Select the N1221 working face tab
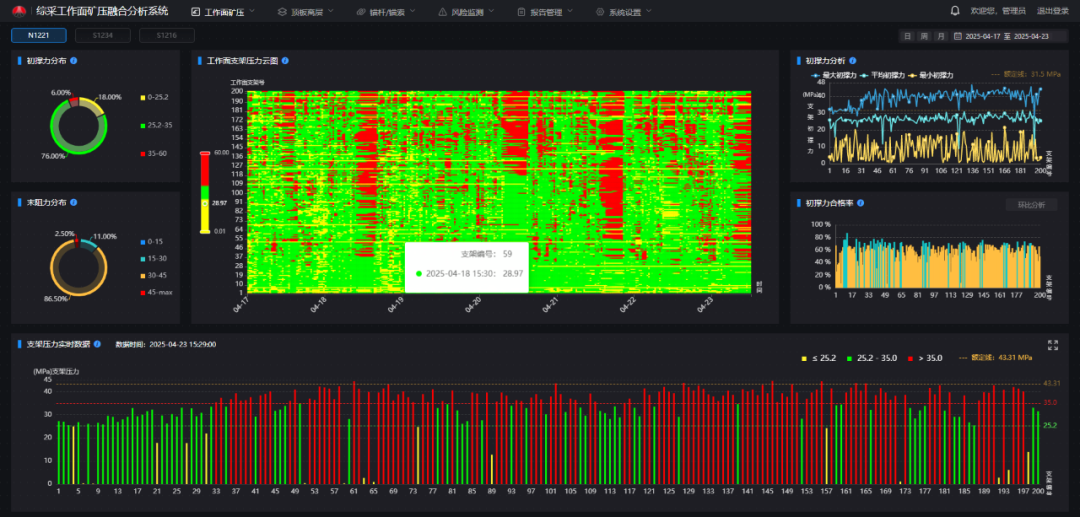Image resolution: width=1080 pixels, height=517 pixels. pyautogui.click(x=39, y=36)
